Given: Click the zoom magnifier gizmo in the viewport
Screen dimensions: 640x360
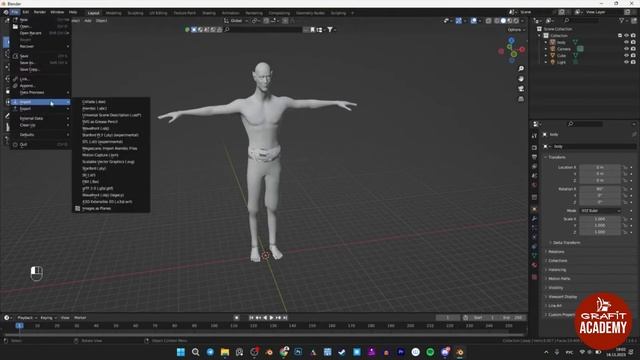Looking at the screenshot, I should (521, 69).
